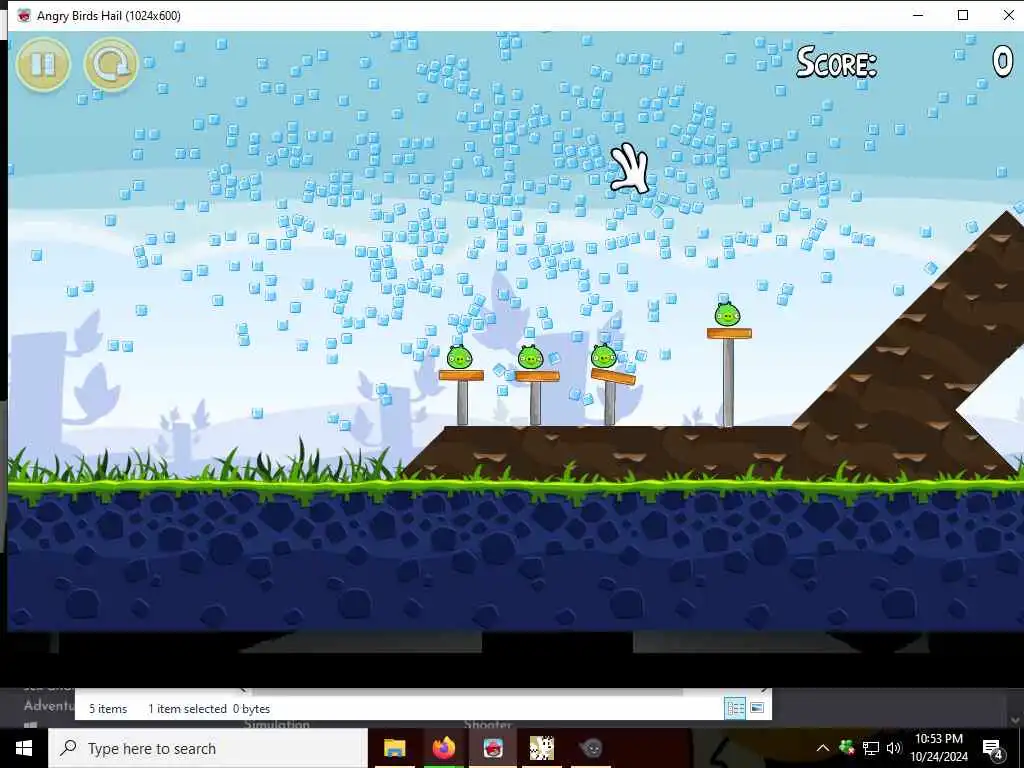The image size is (1024, 768).
Task: Open Firefox from the taskbar
Action: (x=444, y=748)
